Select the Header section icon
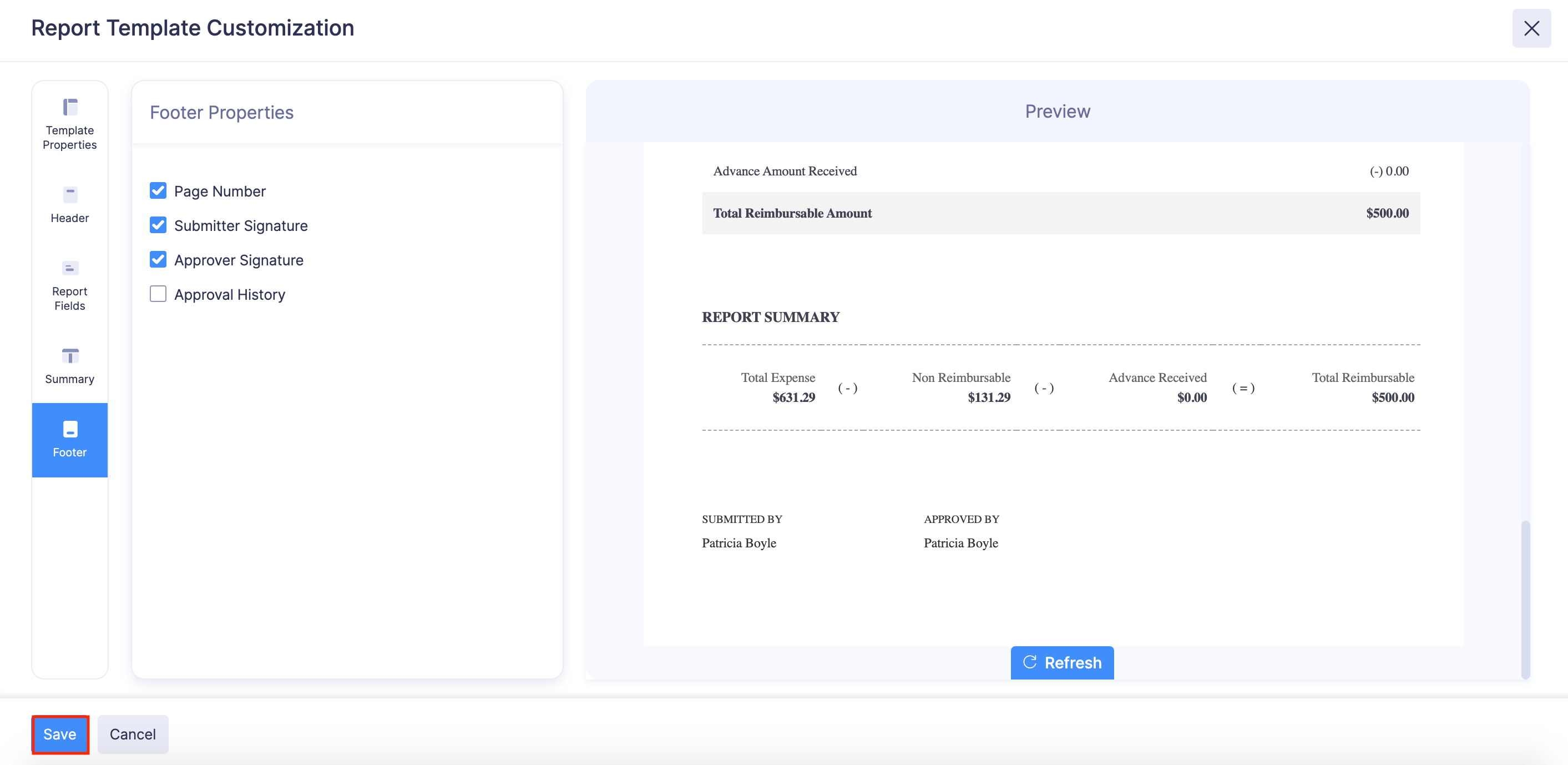This screenshot has width=1568, height=765. pyautogui.click(x=70, y=195)
